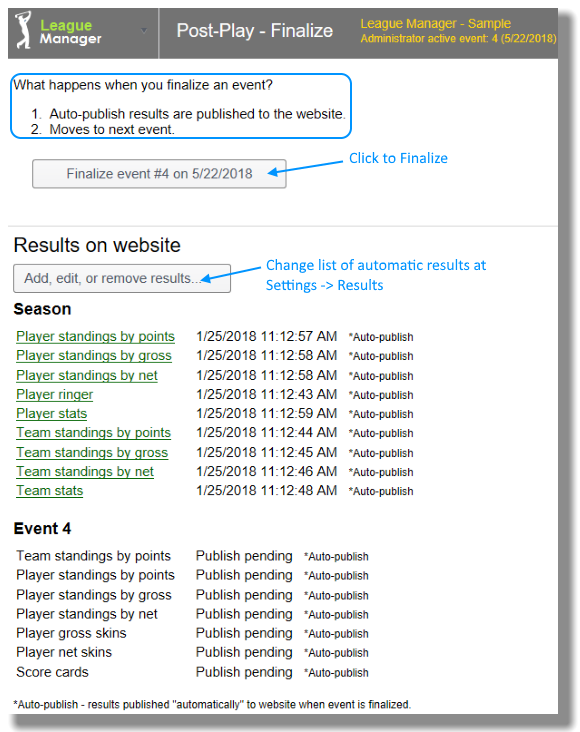
Task: Click League Manager - Sample header text
Action: click(435, 23)
